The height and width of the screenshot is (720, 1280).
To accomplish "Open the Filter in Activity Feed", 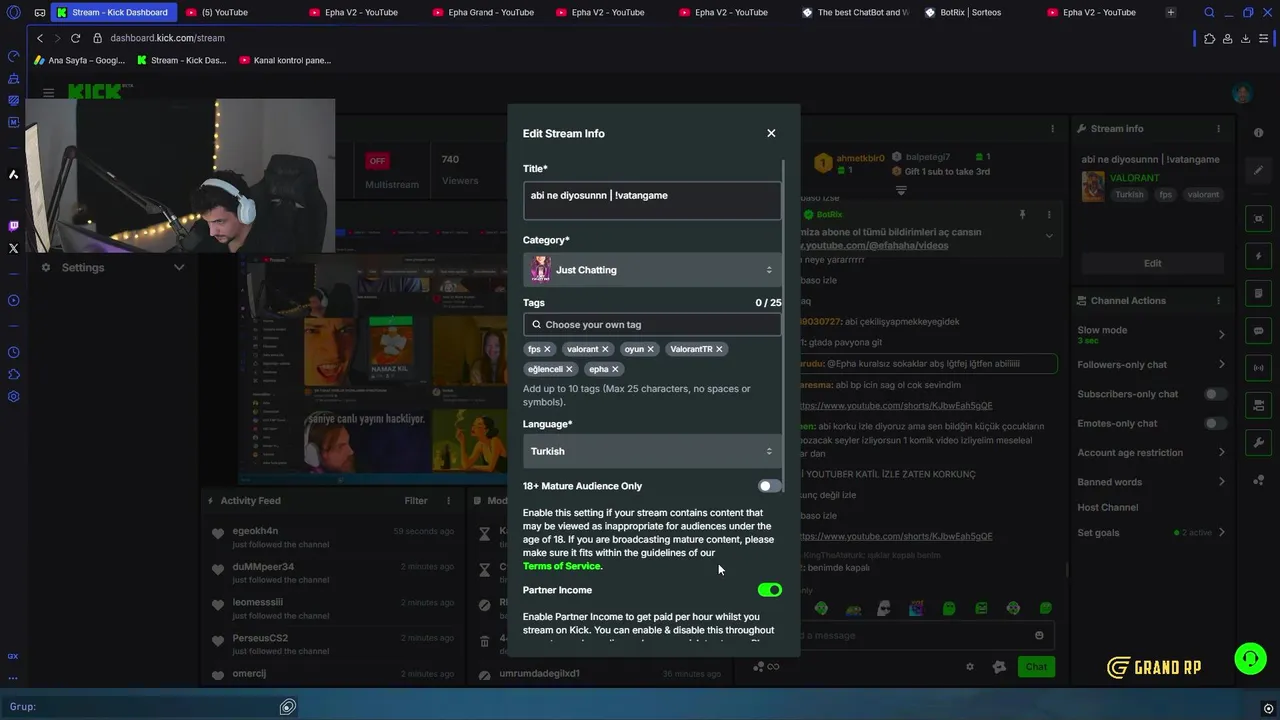I will coord(416,501).
